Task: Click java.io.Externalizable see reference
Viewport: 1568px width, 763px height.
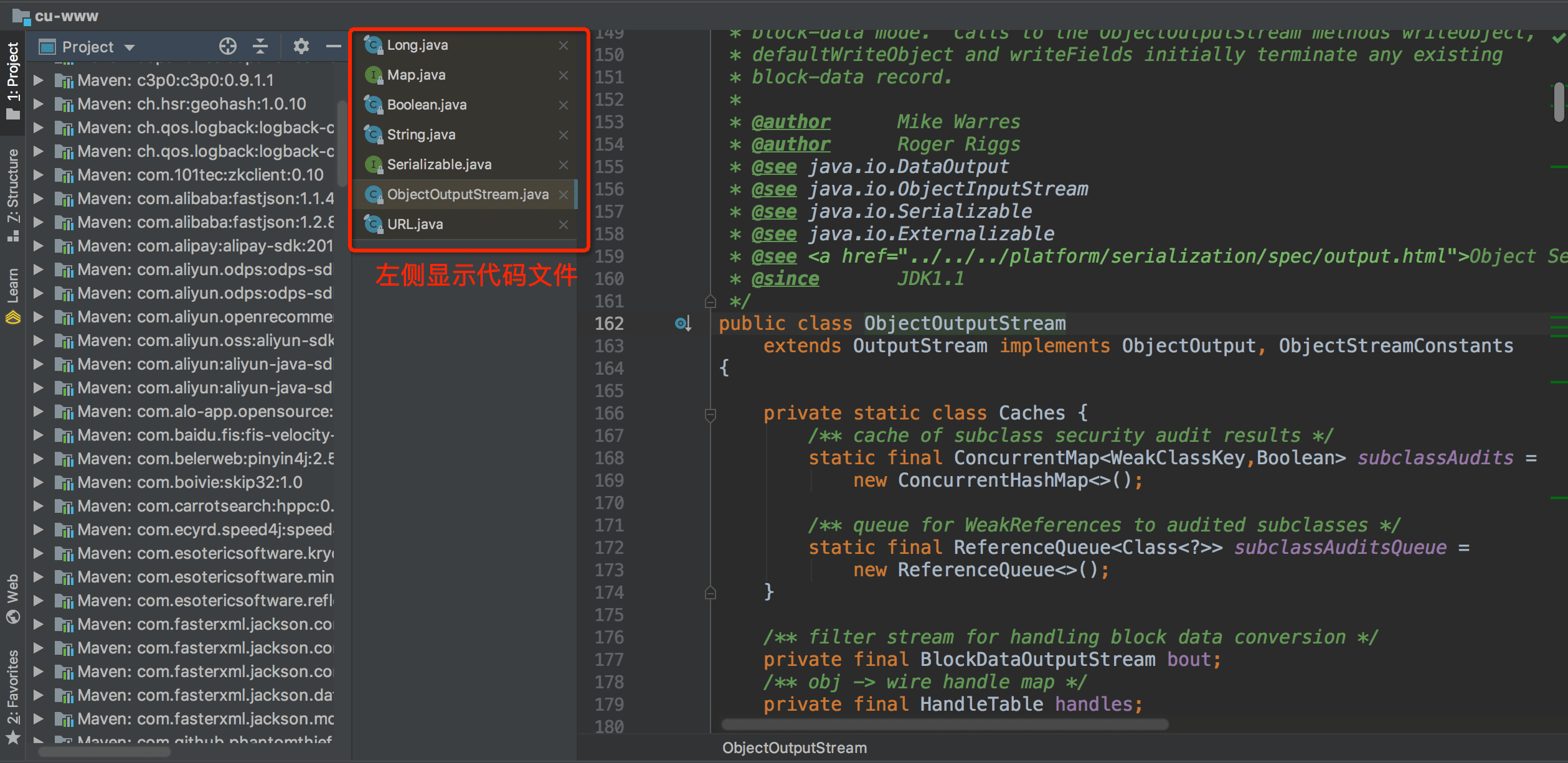Action: point(931,234)
